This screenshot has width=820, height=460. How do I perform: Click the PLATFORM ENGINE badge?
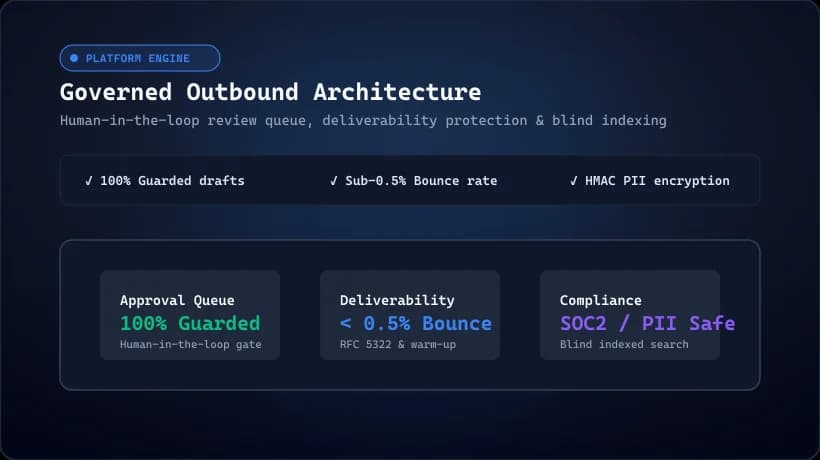point(140,58)
